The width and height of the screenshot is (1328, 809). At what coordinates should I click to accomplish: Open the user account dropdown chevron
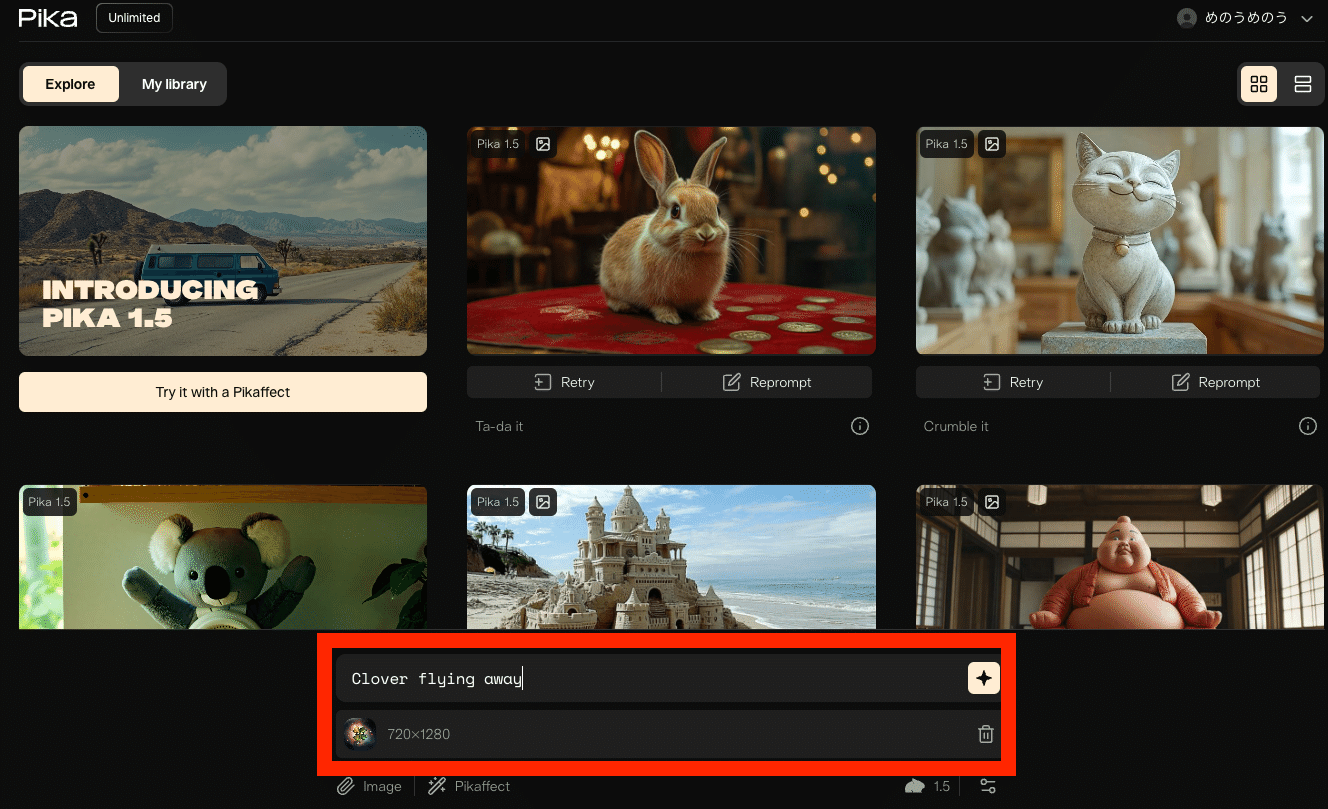click(1306, 19)
